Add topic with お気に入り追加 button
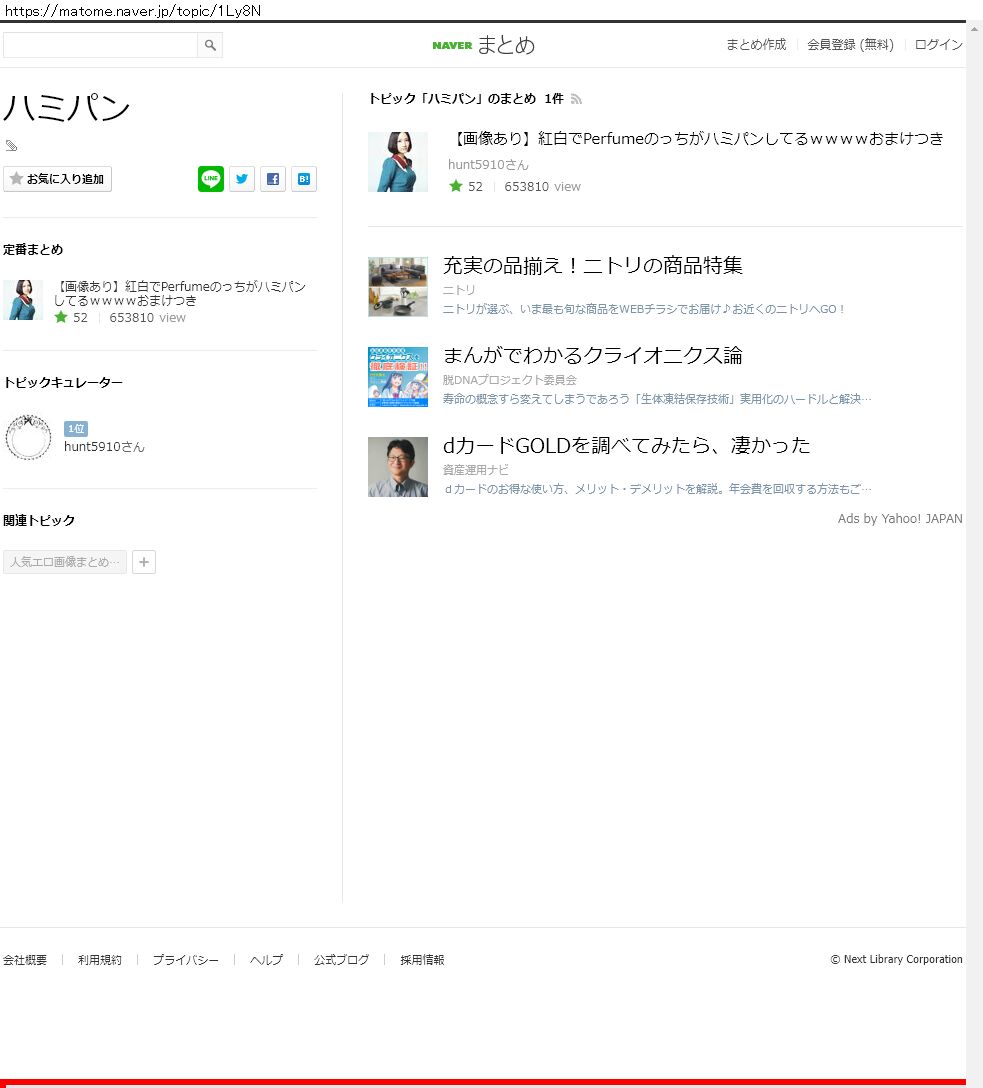Image resolution: width=983 pixels, height=1088 pixels. tap(58, 179)
